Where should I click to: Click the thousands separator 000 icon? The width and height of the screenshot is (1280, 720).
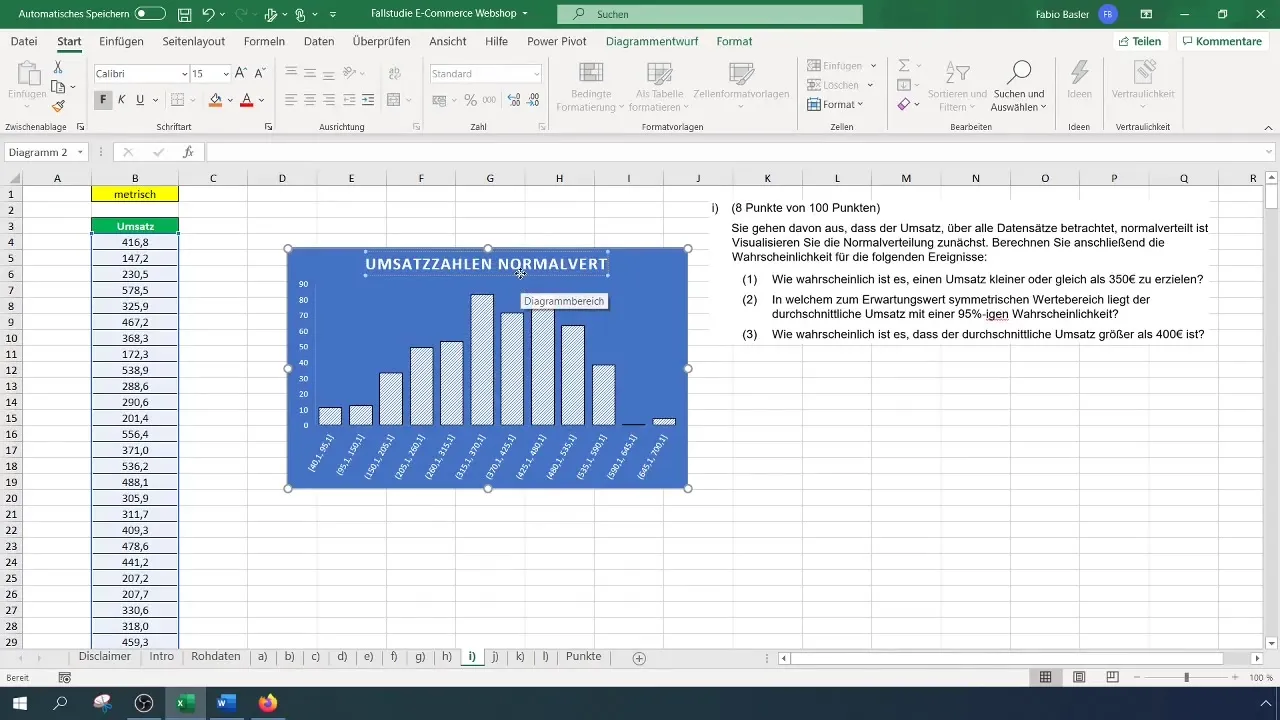489,100
